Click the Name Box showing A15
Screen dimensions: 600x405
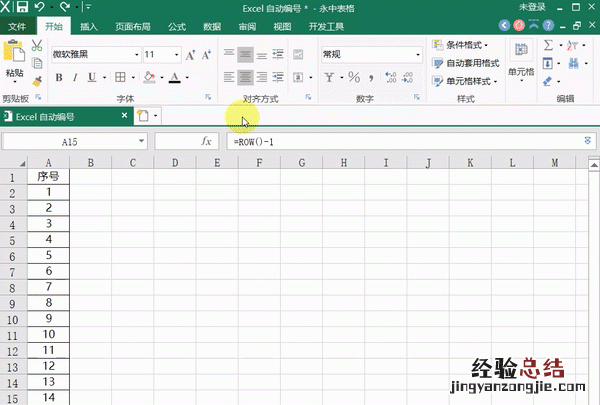[69, 142]
